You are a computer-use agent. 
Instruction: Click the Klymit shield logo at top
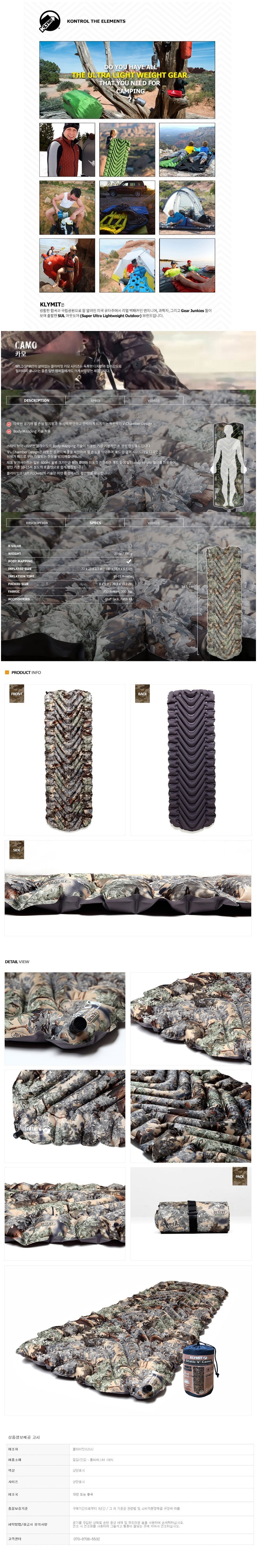point(50,21)
